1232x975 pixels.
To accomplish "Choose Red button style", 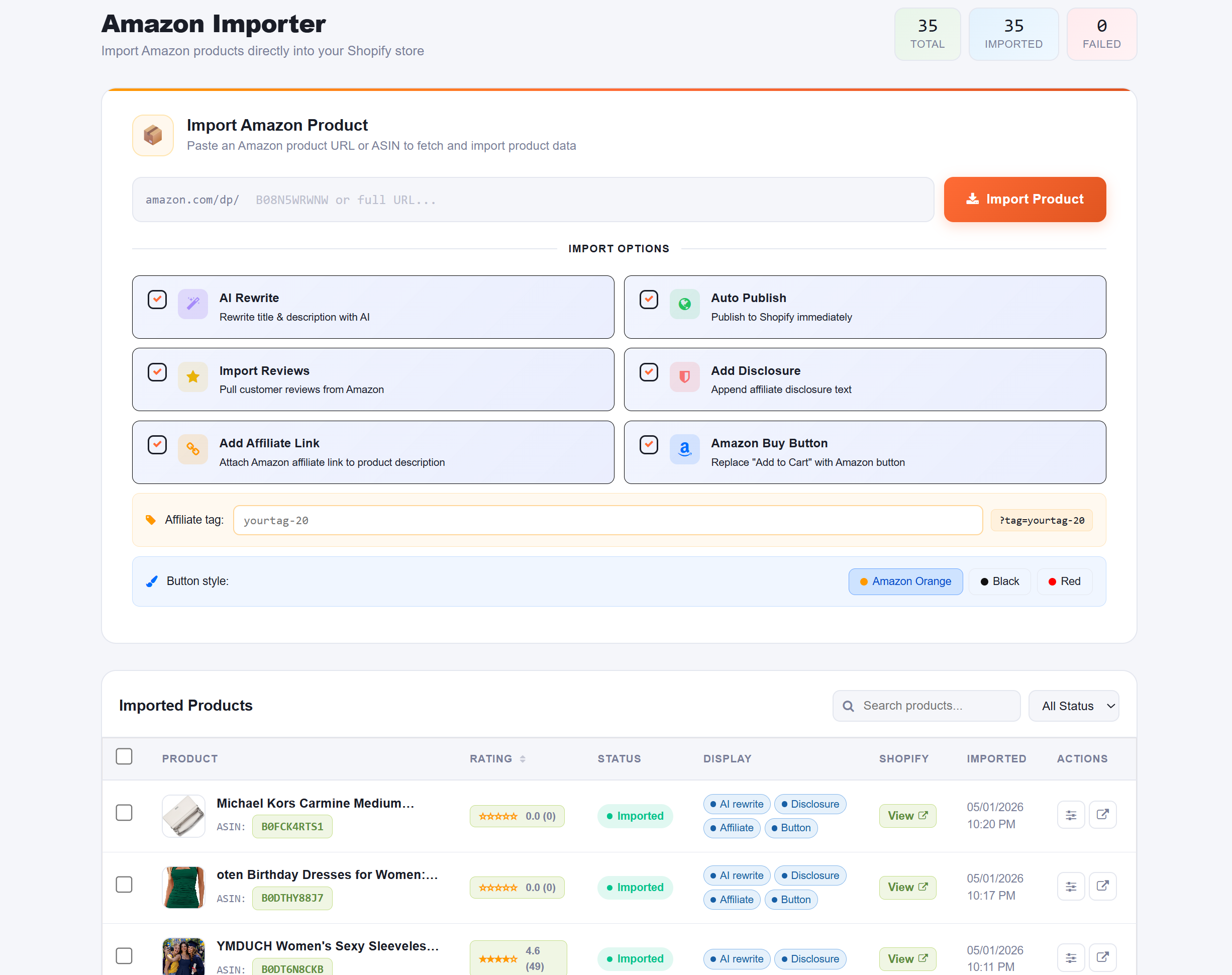I will pyautogui.click(x=1065, y=581).
